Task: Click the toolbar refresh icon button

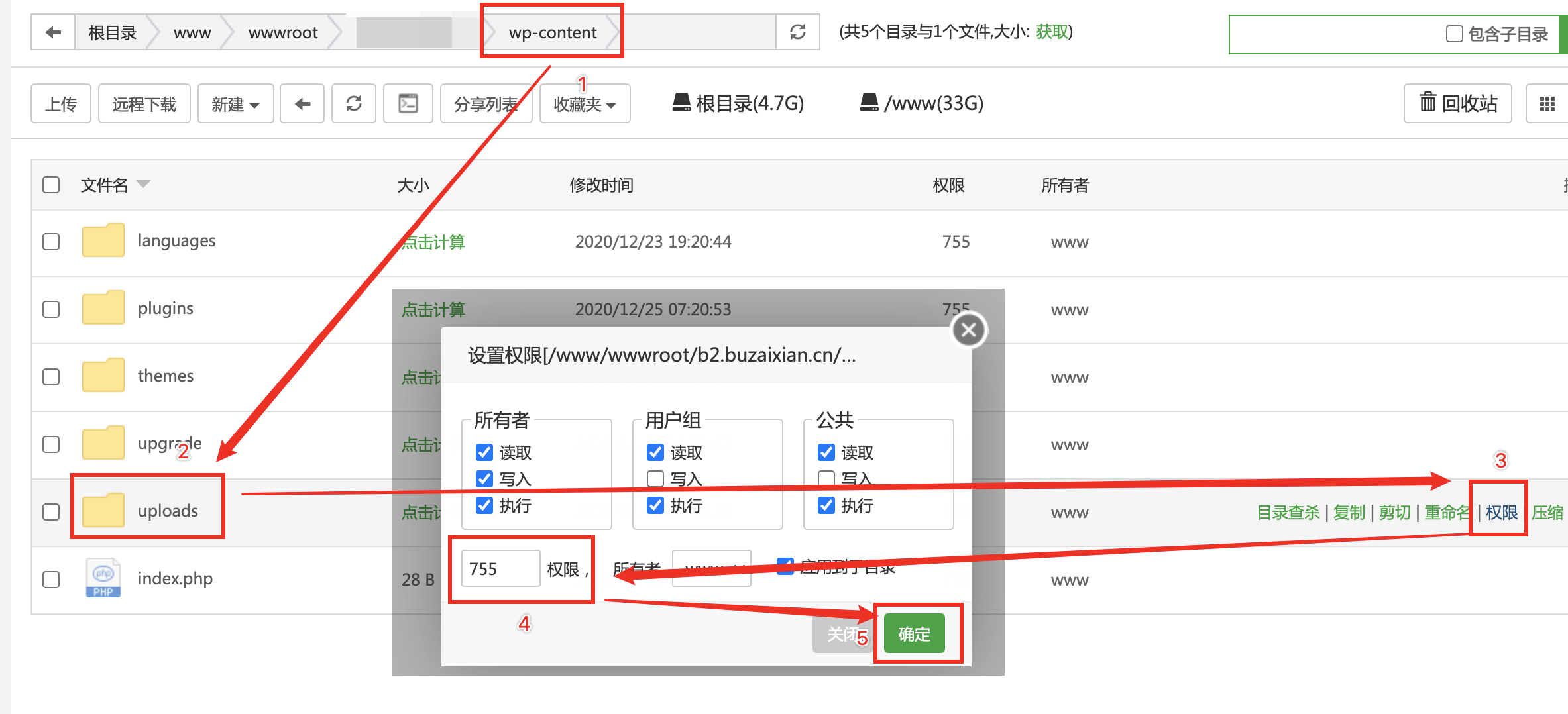Action: [x=354, y=104]
